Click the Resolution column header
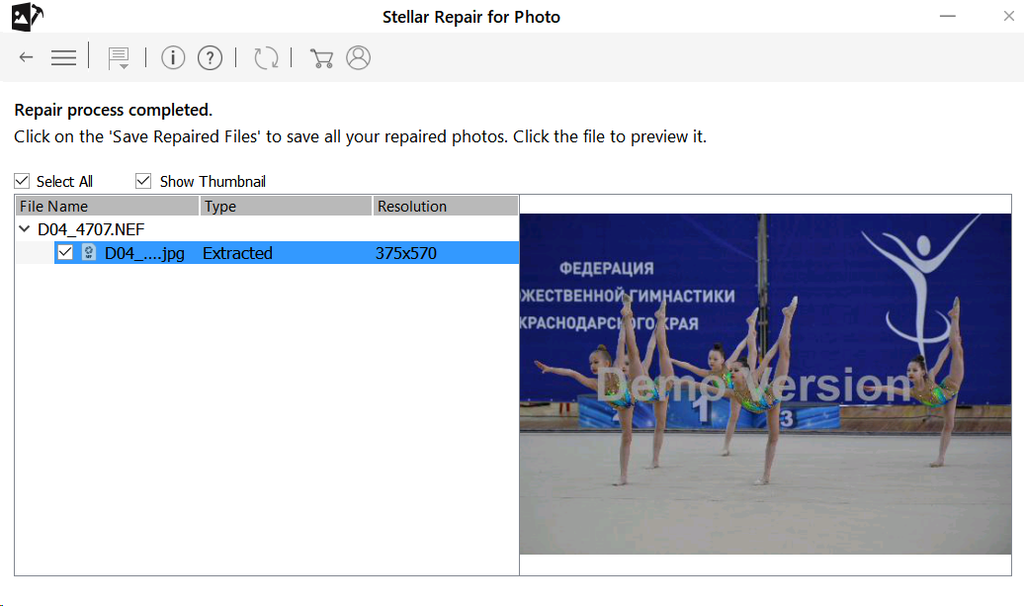 pyautogui.click(x=444, y=206)
